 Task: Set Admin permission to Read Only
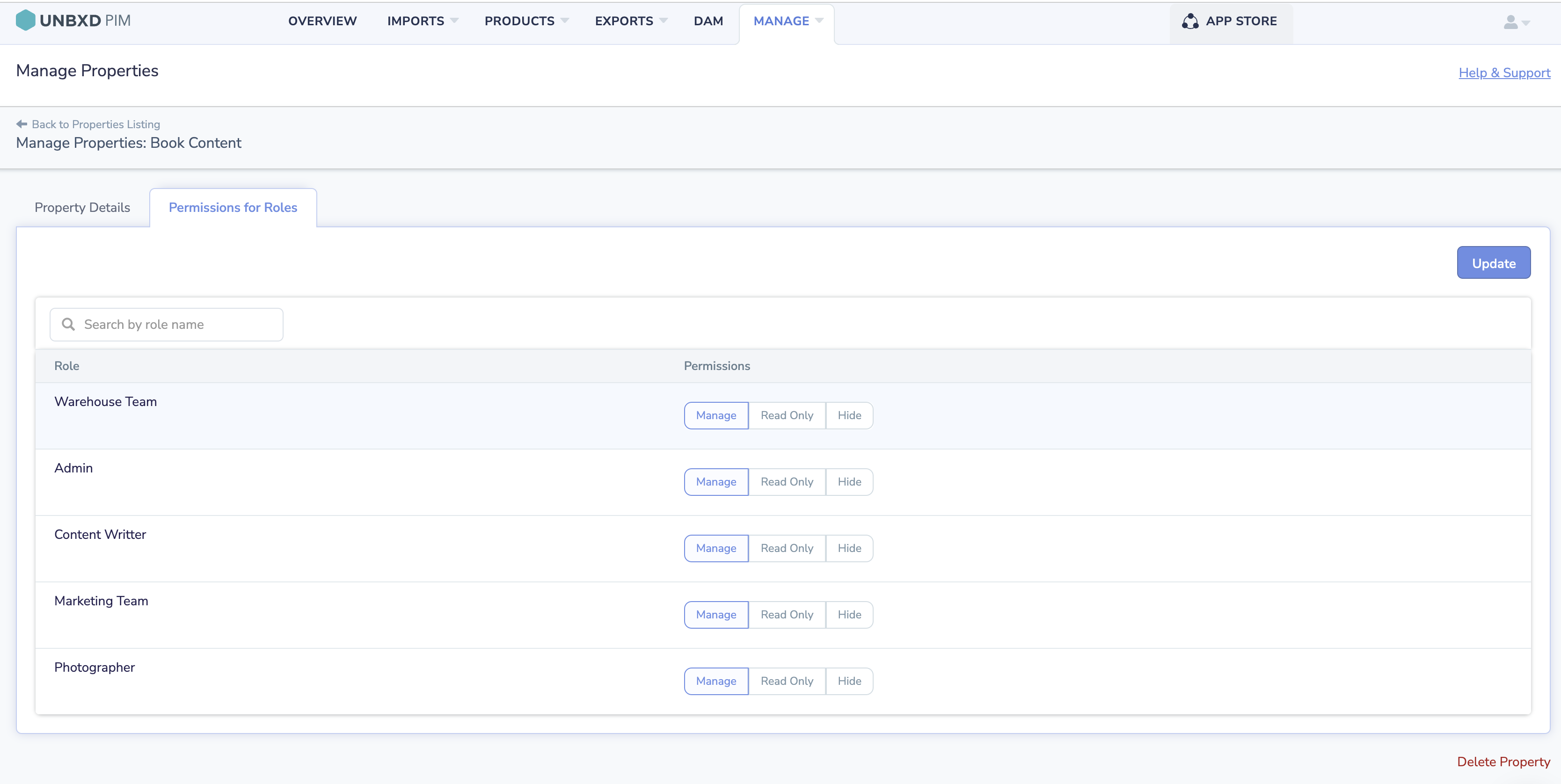(787, 482)
